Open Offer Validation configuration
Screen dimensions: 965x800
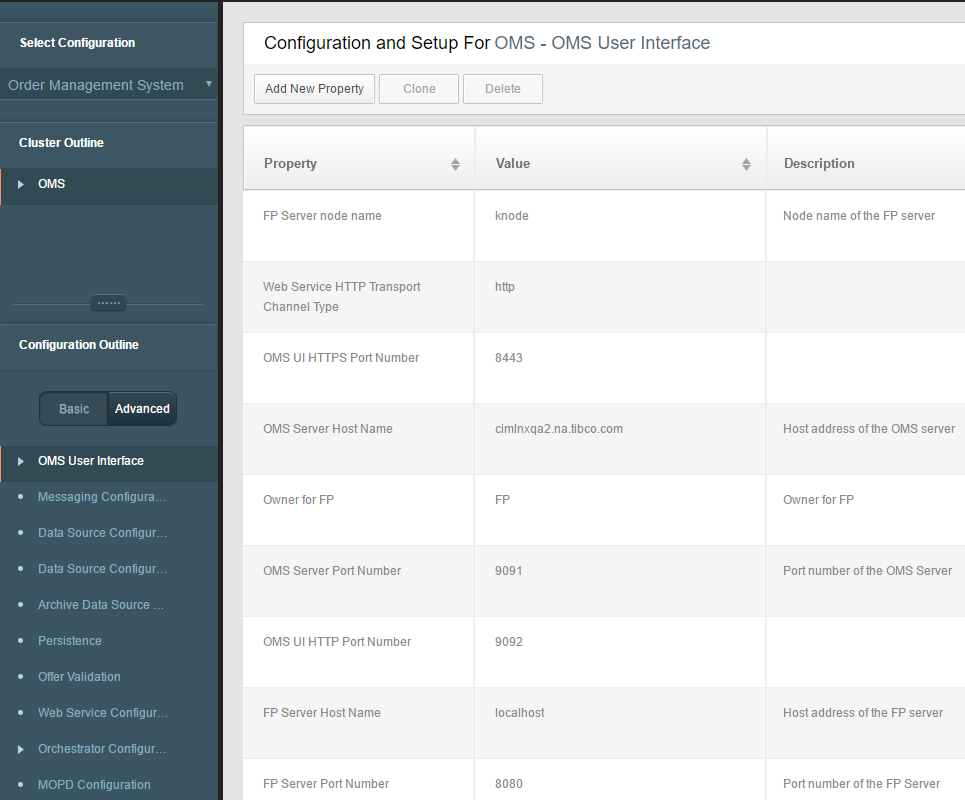79,677
